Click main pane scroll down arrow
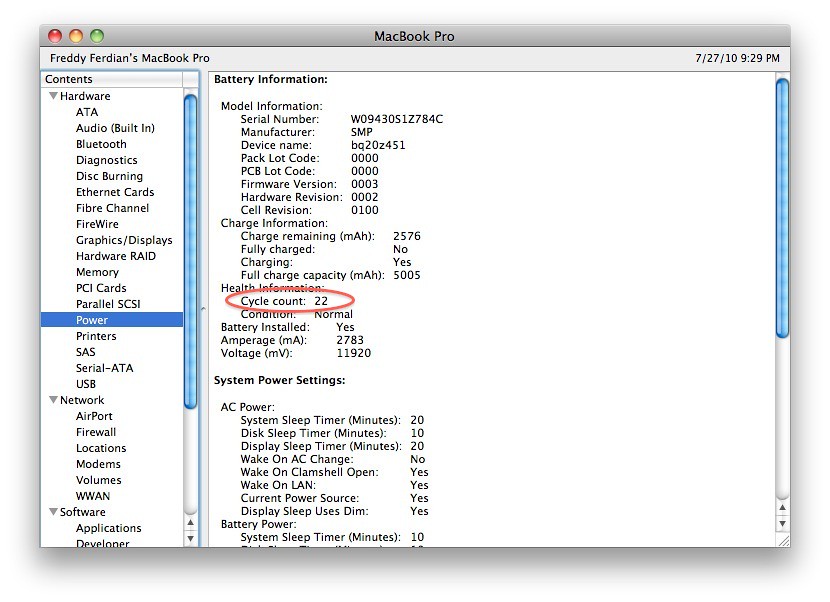Screen dimensions: 830x602 pos(782,524)
